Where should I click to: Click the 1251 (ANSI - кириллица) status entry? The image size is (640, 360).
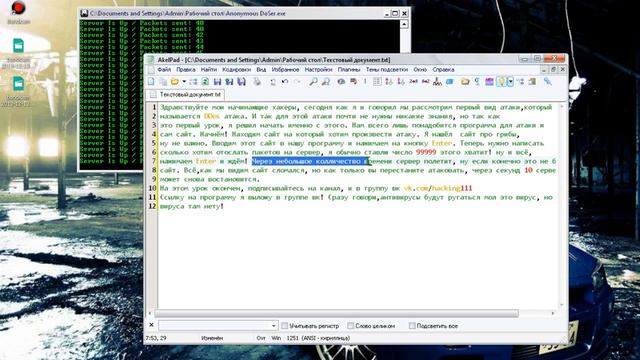[318, 338]
